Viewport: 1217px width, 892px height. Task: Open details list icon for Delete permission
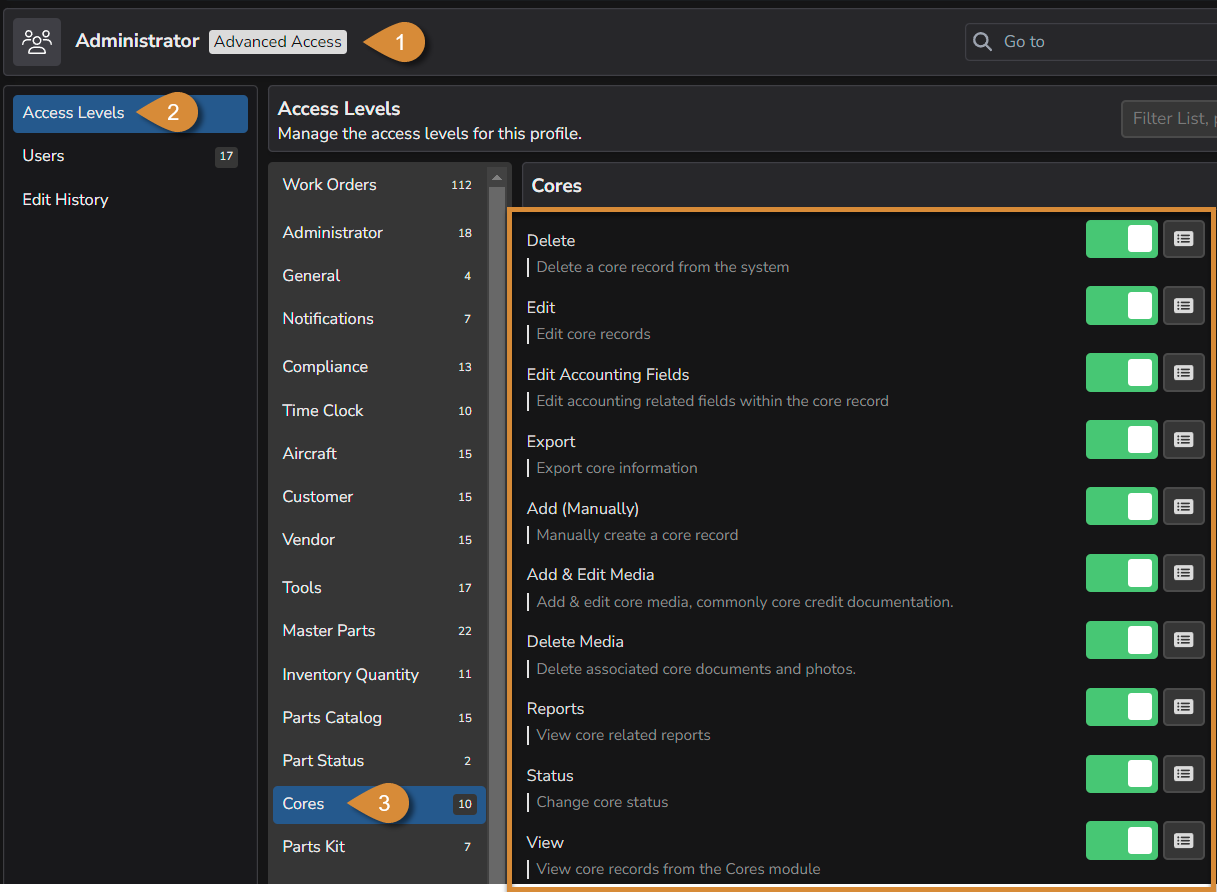click(1183, 239)
